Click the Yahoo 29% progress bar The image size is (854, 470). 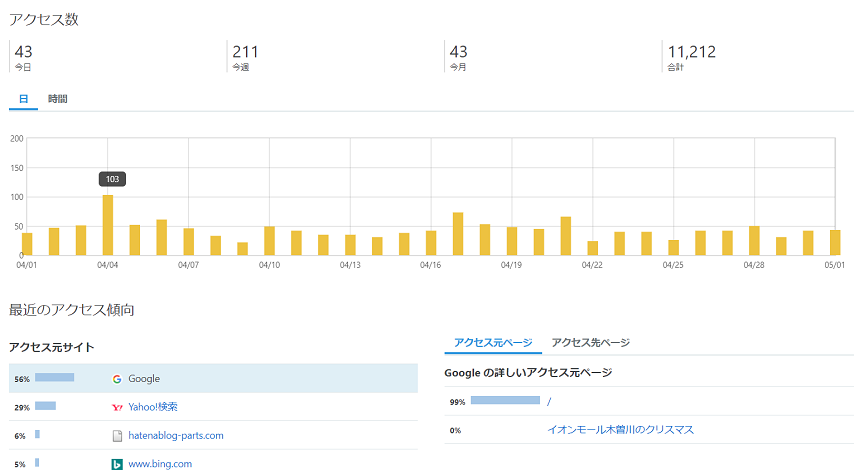pos(45,406)
